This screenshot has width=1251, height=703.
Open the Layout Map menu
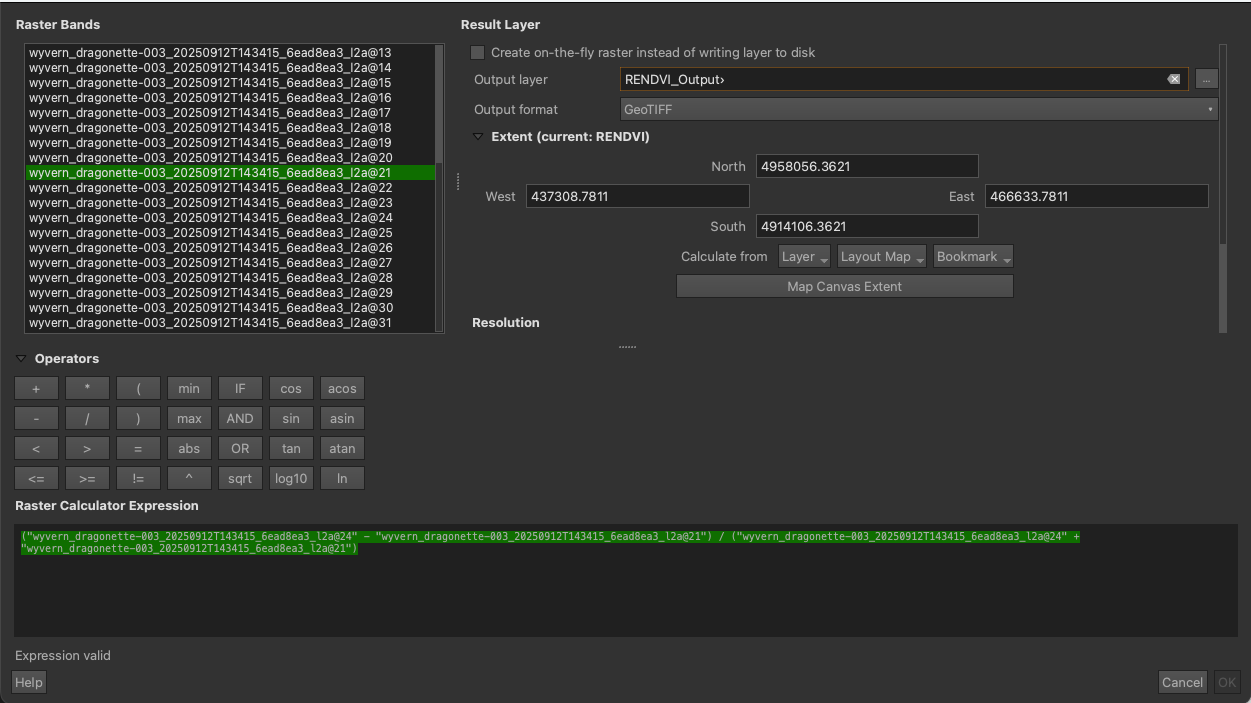[881, 257]
